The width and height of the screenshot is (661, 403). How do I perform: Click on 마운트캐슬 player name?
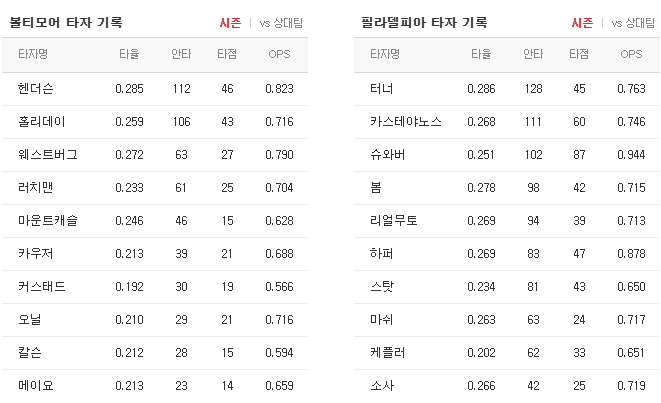[x=48, y=220]
